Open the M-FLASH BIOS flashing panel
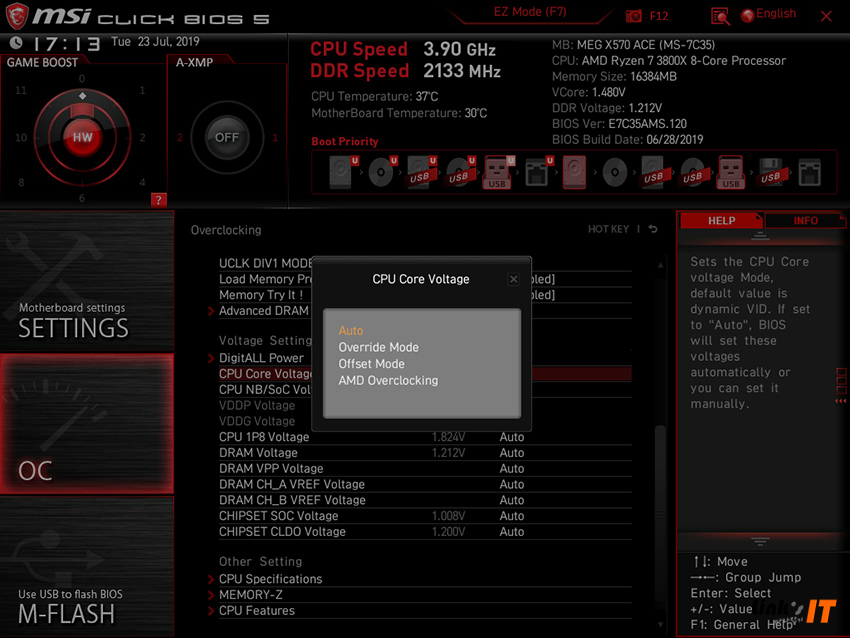Screen dimensions: 850x638 (87, 567)
